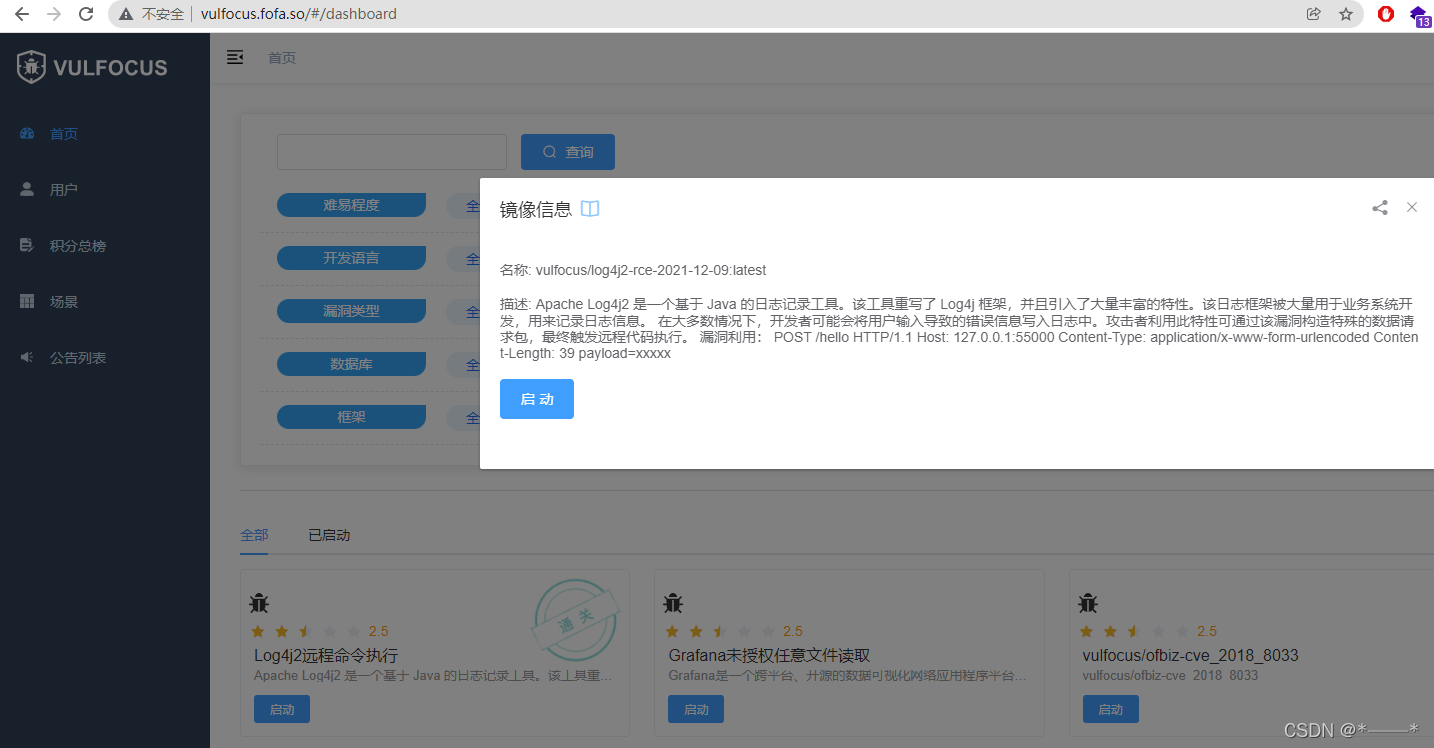Select the 难易程度 filter tag
1434x748 pixels.
click(351, 205)
